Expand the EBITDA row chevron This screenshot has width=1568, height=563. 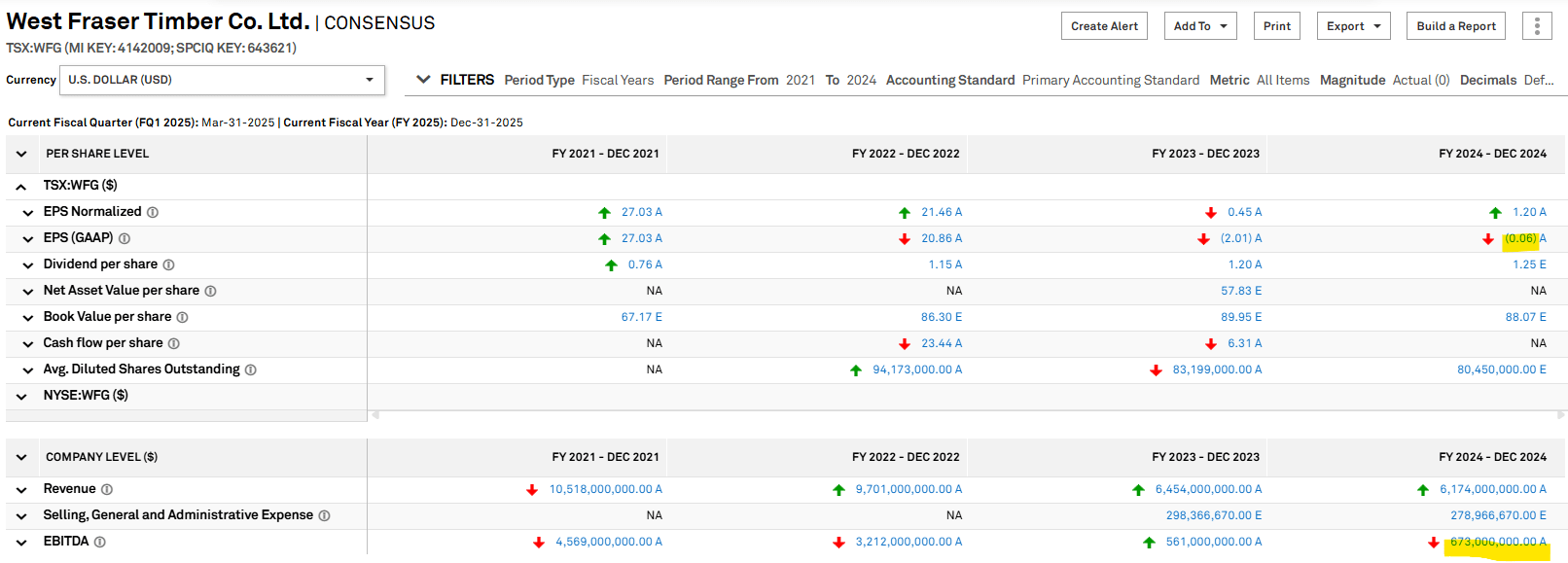[21, 542]
